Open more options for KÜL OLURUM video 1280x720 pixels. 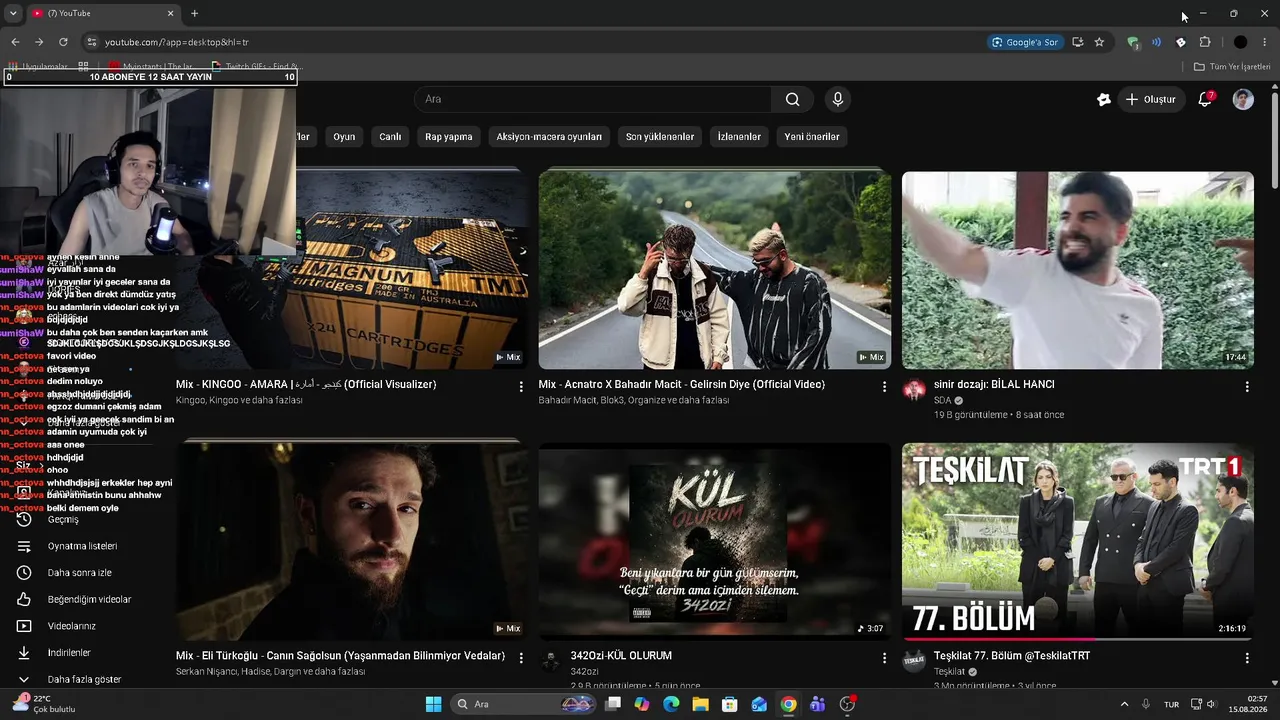[x=884, y=658]
